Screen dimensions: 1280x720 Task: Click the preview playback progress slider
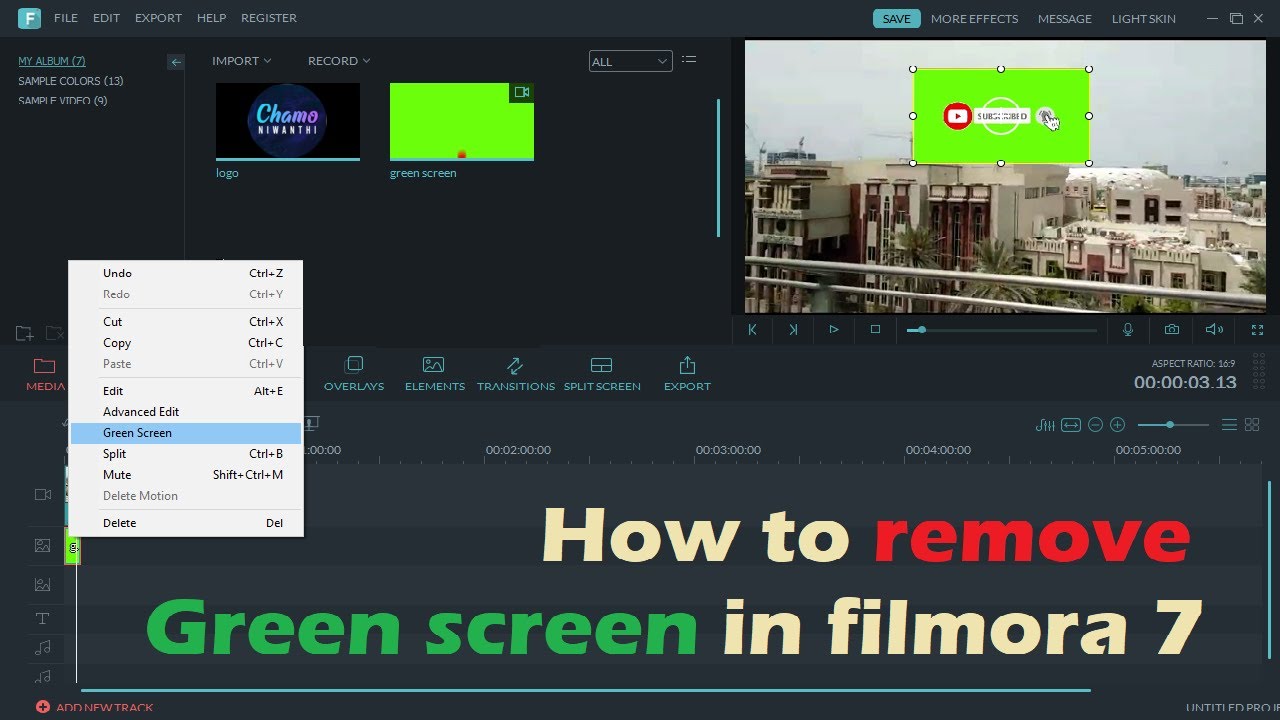(x=1001, y=329)
